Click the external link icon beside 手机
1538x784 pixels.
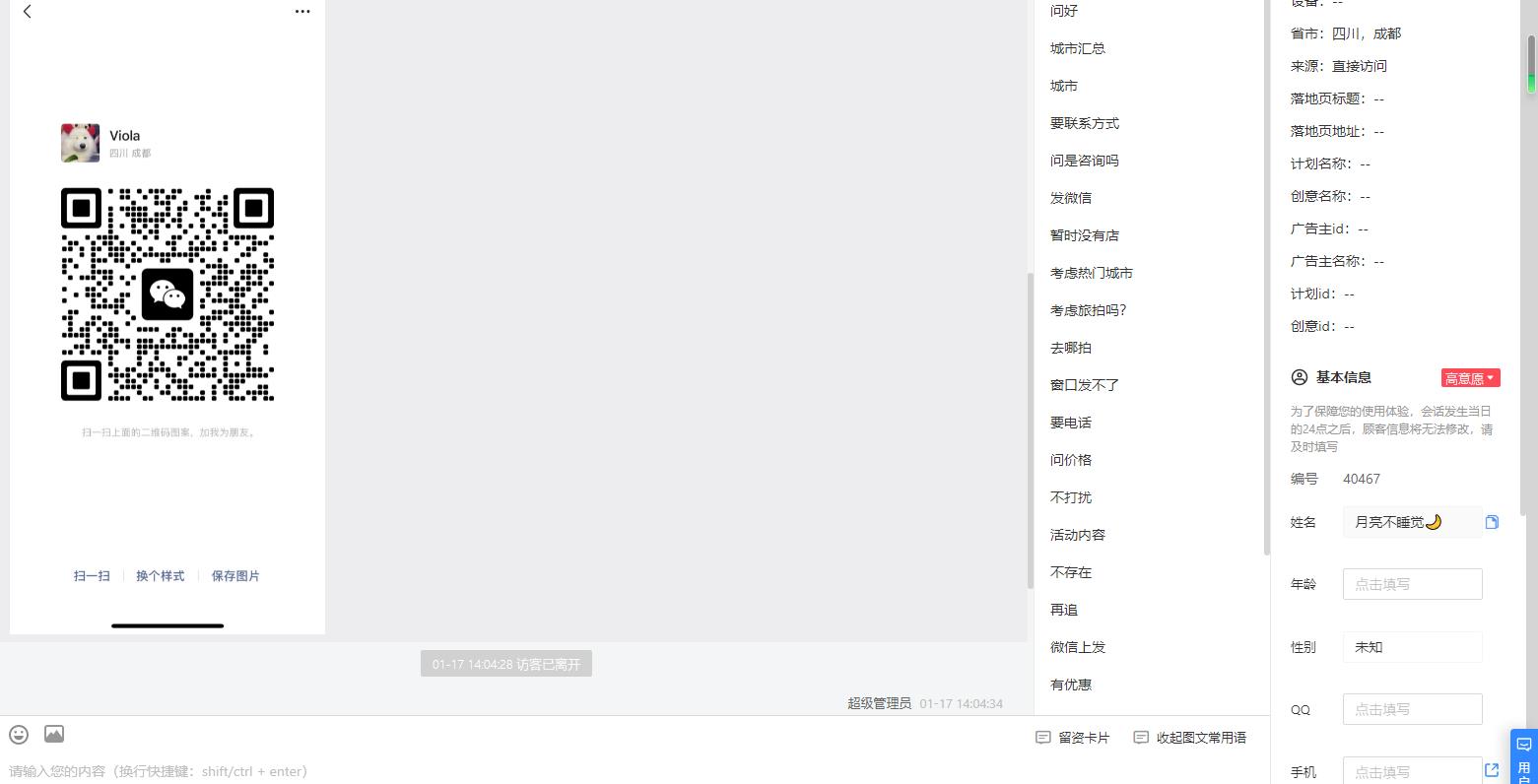1492,770
